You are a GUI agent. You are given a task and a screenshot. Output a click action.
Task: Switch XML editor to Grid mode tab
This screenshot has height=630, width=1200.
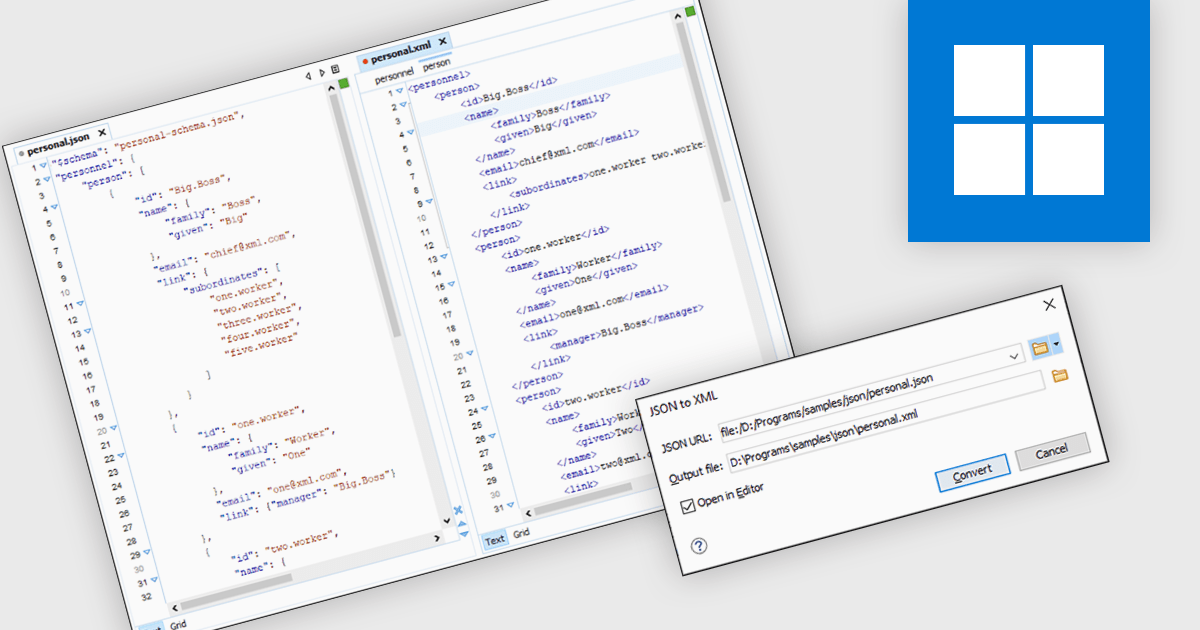coord(521,535)
